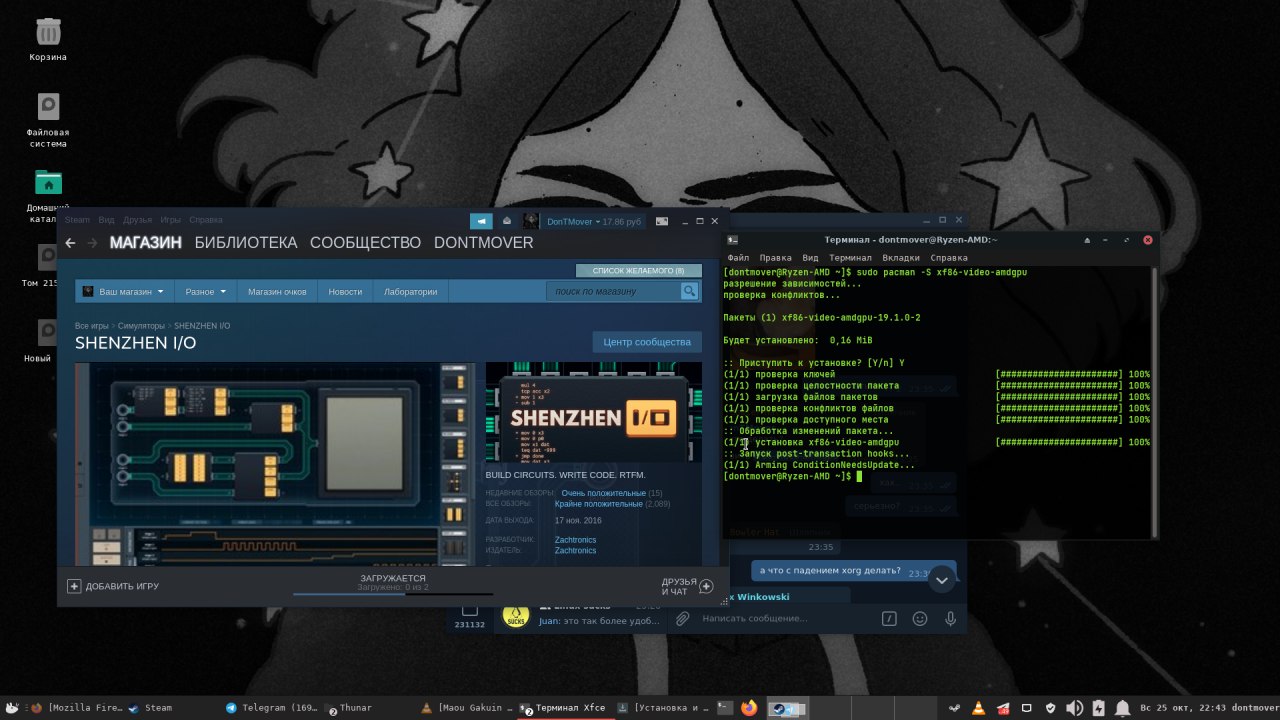Open the Корзина trash icon on desktop
The width and height of the screenshot is (1280, 720).
pyautogui.click(x=48, y=32)
